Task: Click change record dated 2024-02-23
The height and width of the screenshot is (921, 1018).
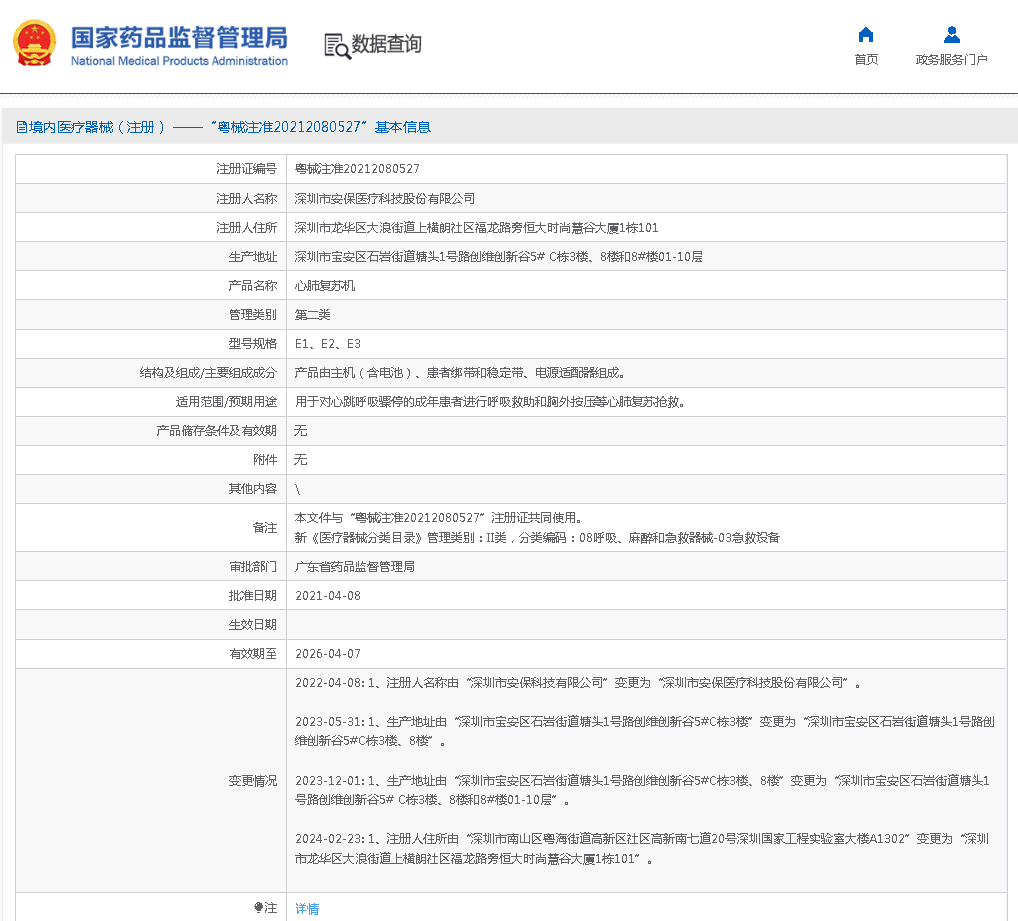Action: pos(643,849)
